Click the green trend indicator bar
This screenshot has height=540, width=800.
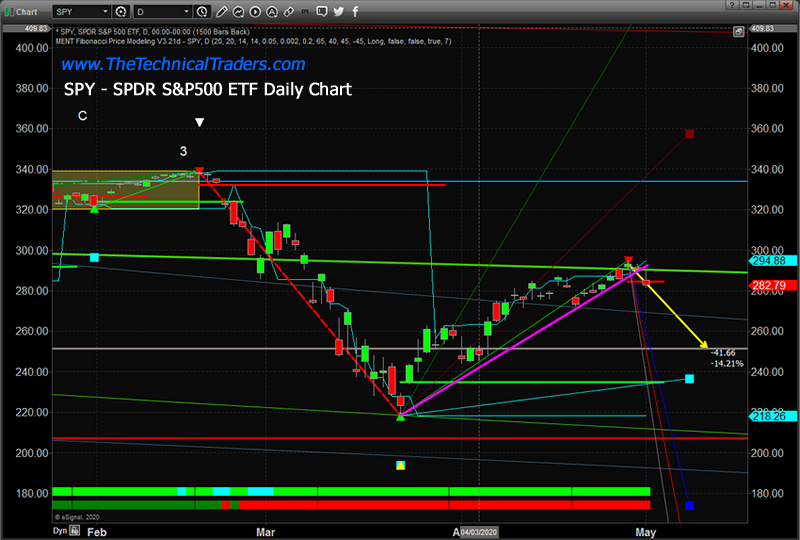(351, 492)
